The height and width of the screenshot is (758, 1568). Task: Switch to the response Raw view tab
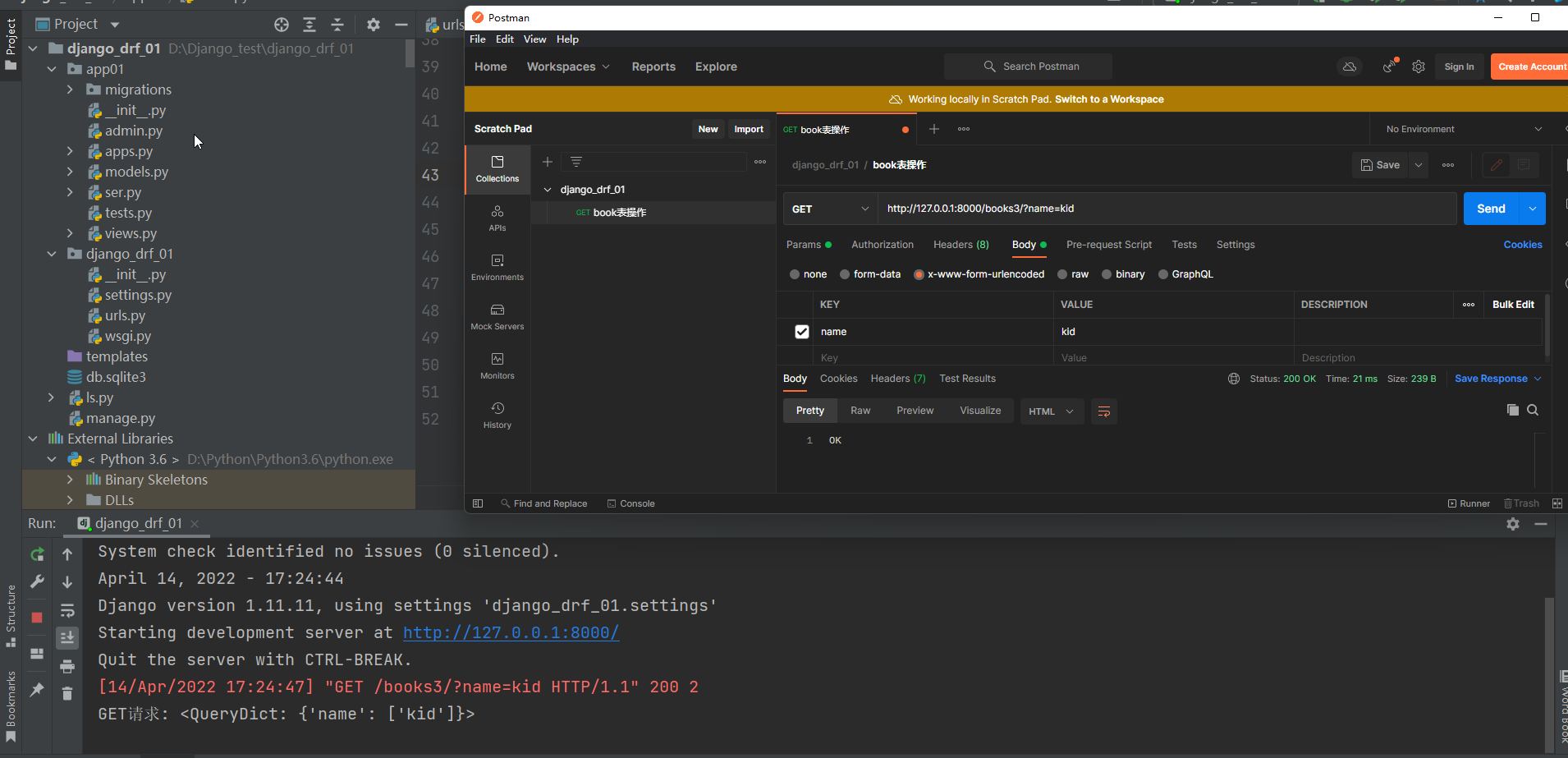pyautogui.click(x=860, y=411)
